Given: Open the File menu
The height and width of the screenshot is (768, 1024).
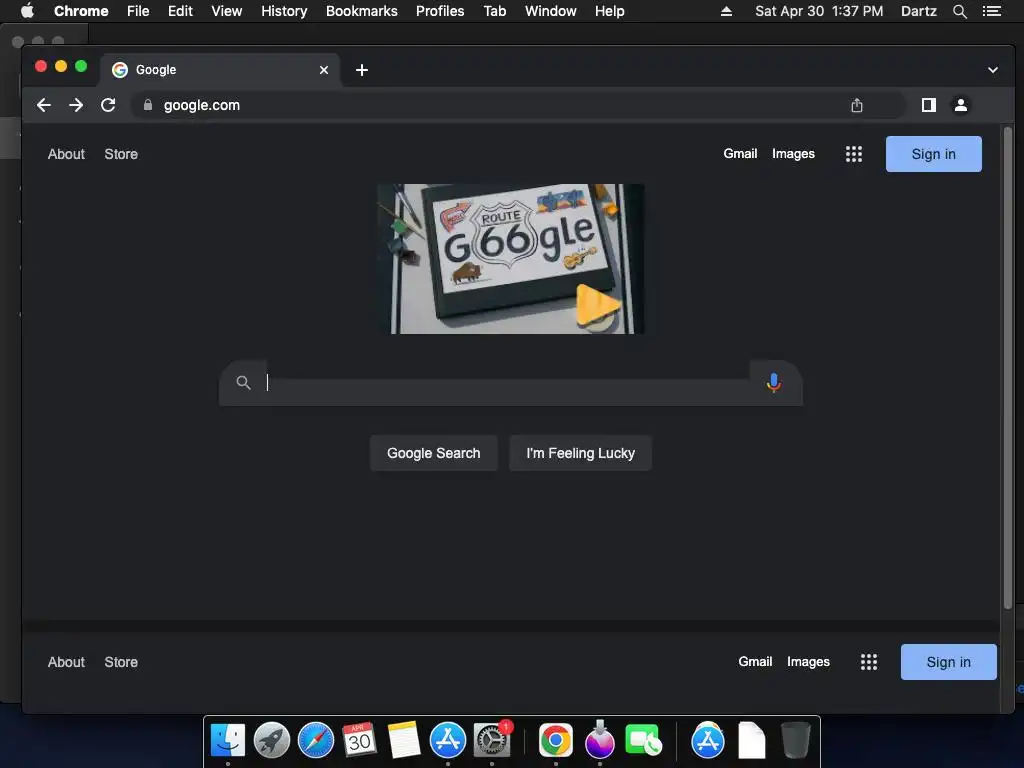Looking at the screenshot, I should click(138, 11).
